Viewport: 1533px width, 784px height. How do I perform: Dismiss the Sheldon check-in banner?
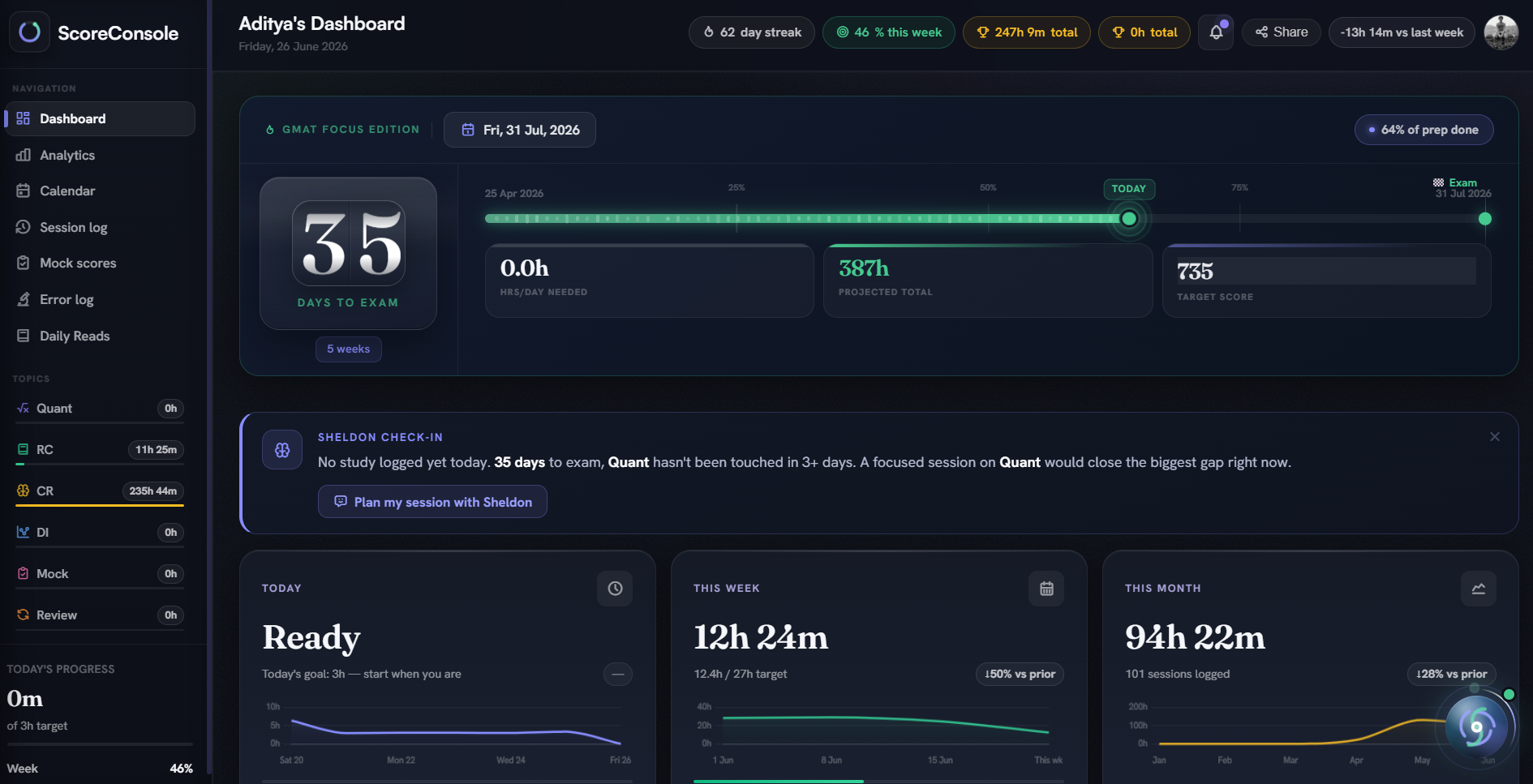pos(1495,437)
